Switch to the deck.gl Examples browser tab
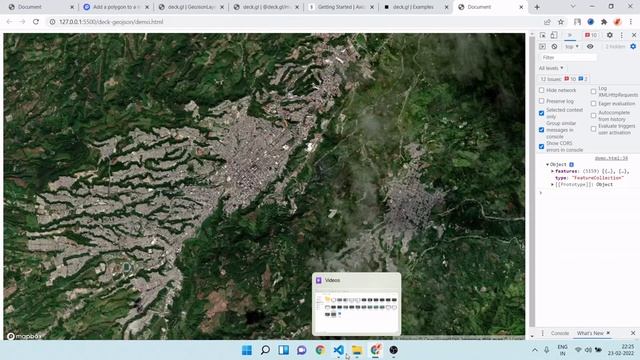The height and width of the screenshot is (360, 640). click(416, 7)
